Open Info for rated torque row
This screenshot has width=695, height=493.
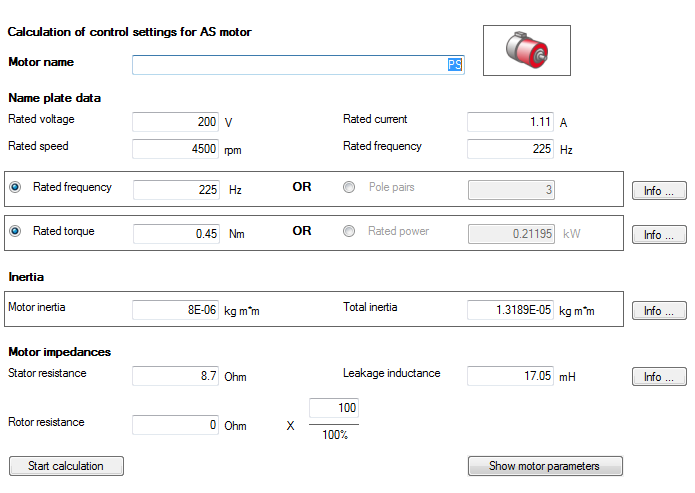[x=658, y=235]
